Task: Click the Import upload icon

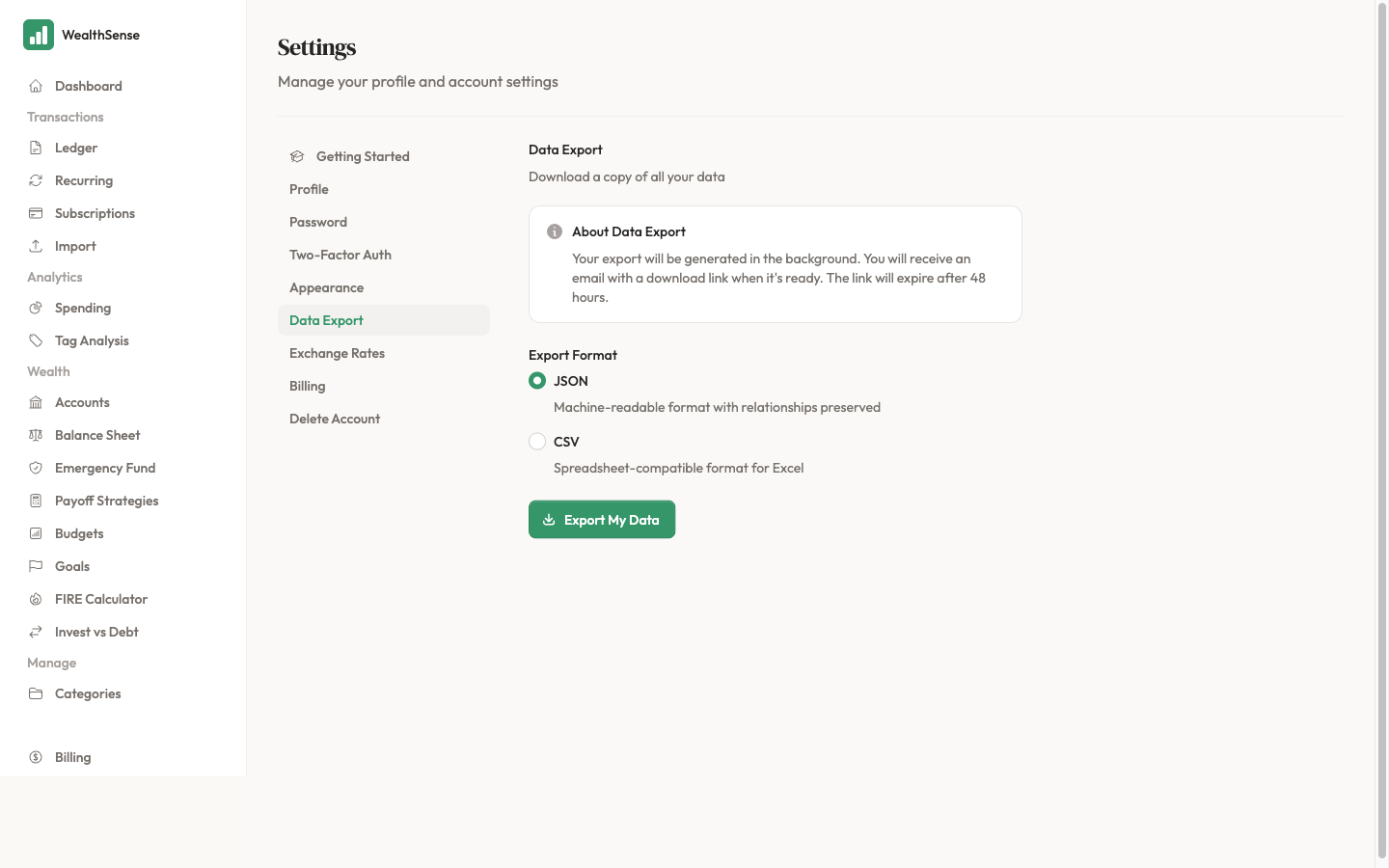Action: [36, 246]
